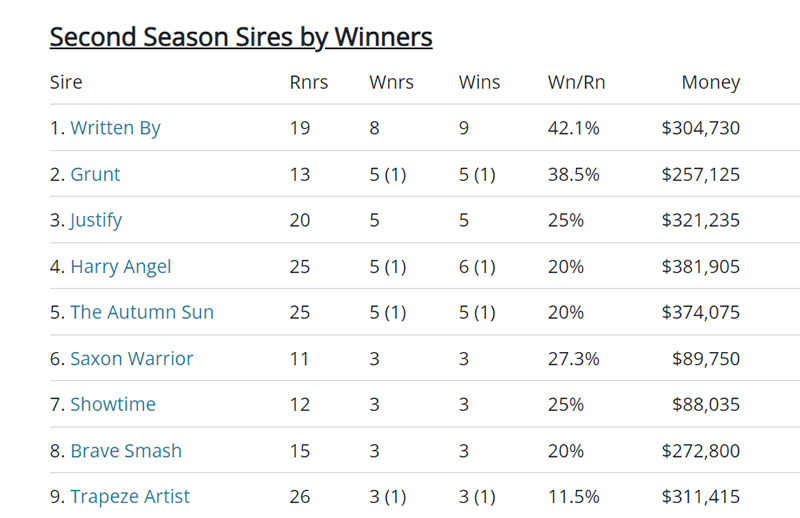The image size is (800, 518).
Task: Click the Wins column header
Action: point(479,82)
